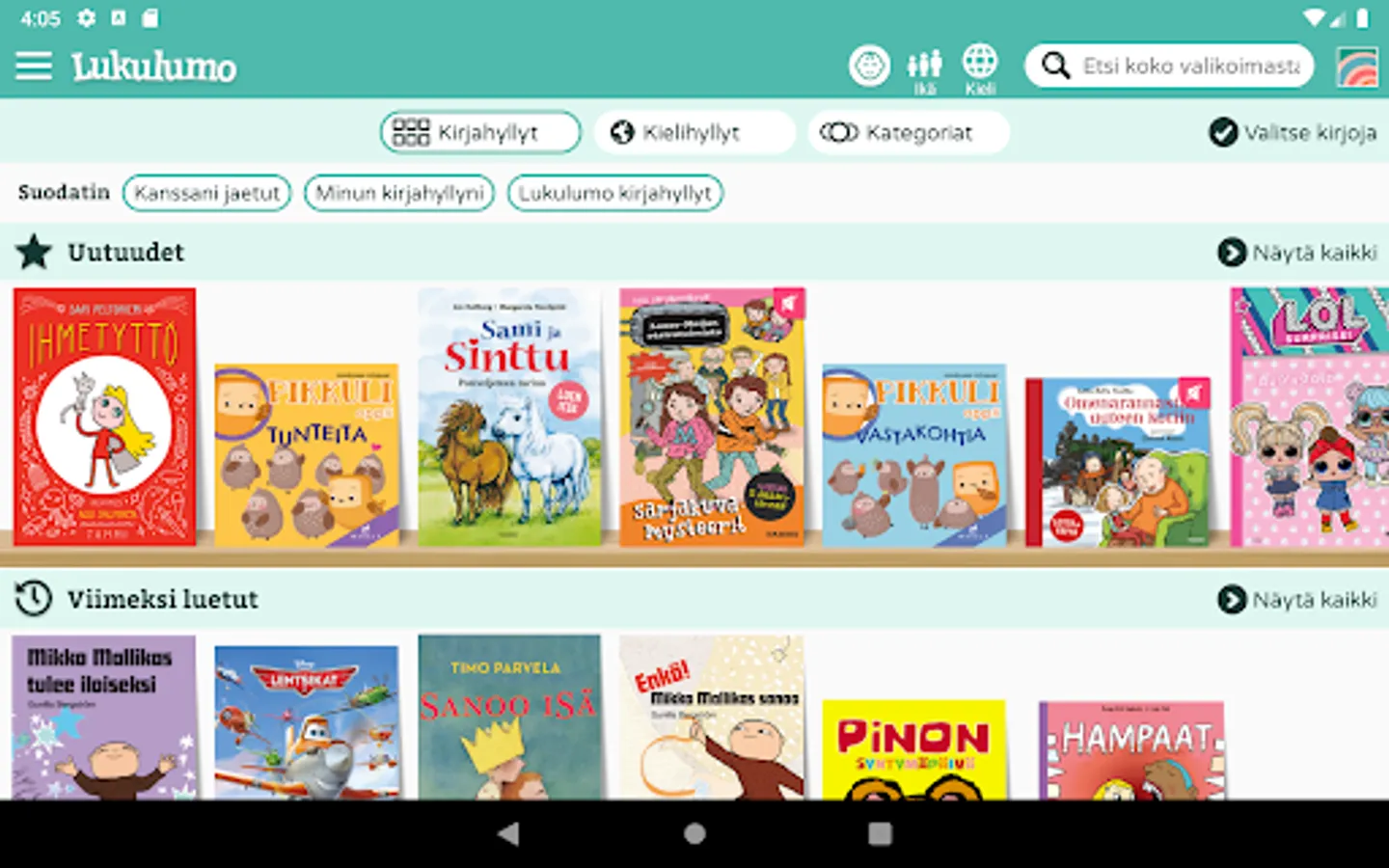Screen dimensions: 1389x868
Task: Tap the Lukulumo logo
Action: pos(153,67)
